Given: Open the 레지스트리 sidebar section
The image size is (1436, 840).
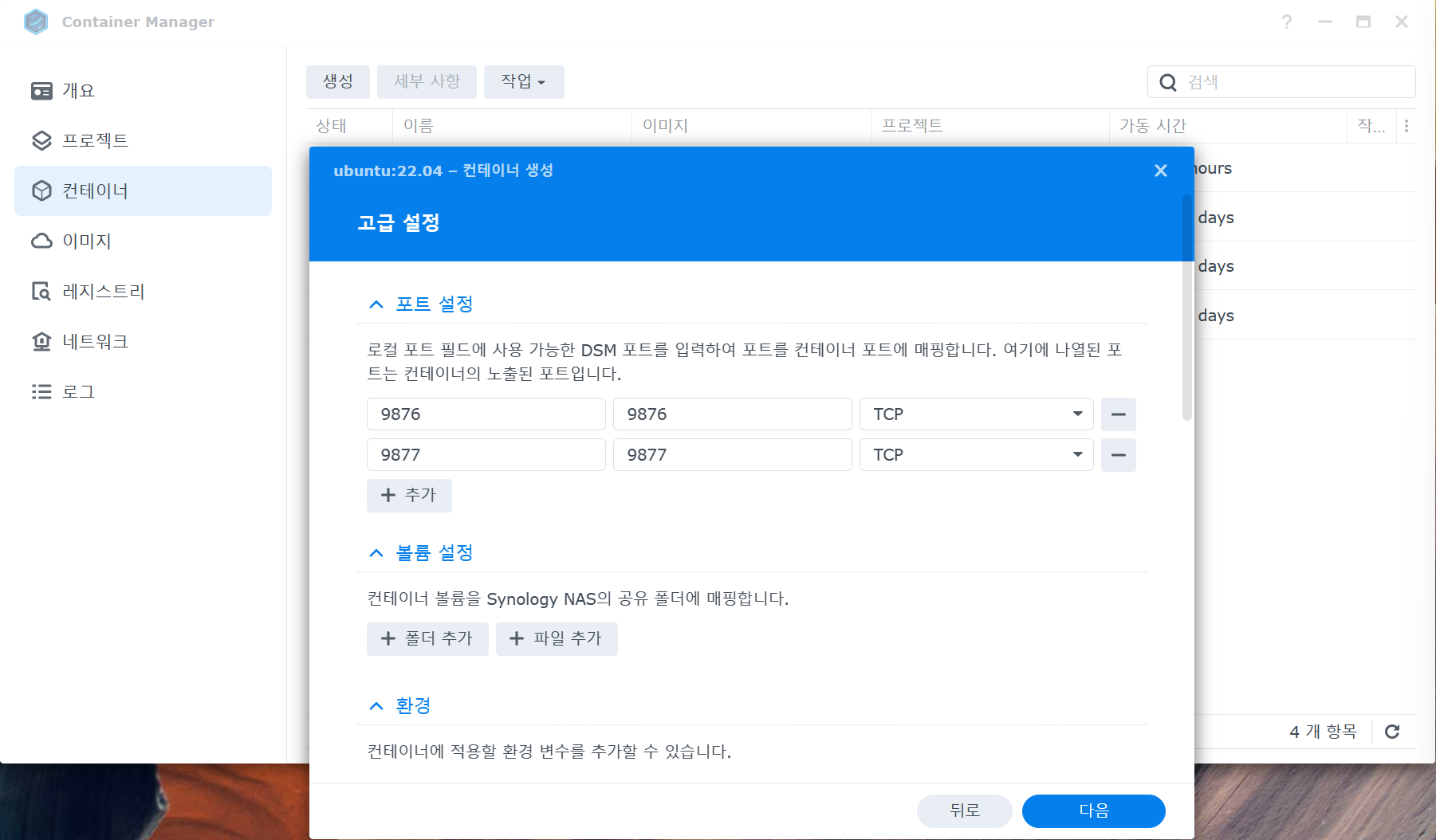Looking at the screenshot, I should (x=103, y=292).
